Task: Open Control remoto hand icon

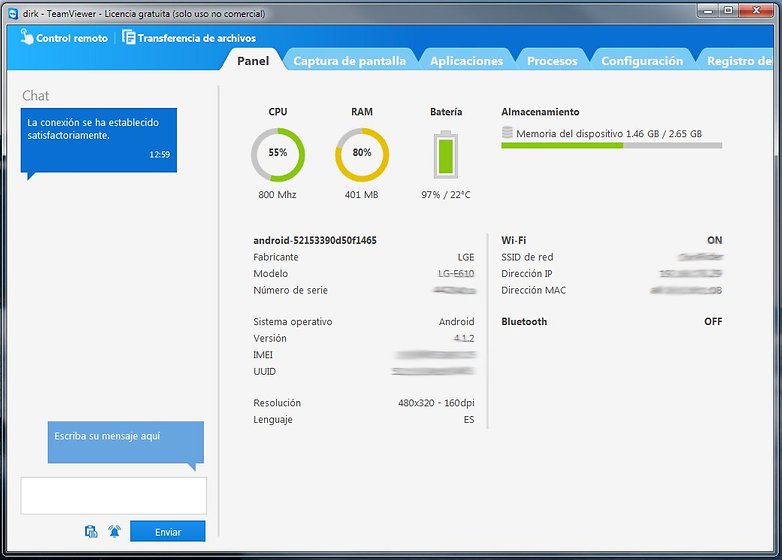Action: (26, 37)
